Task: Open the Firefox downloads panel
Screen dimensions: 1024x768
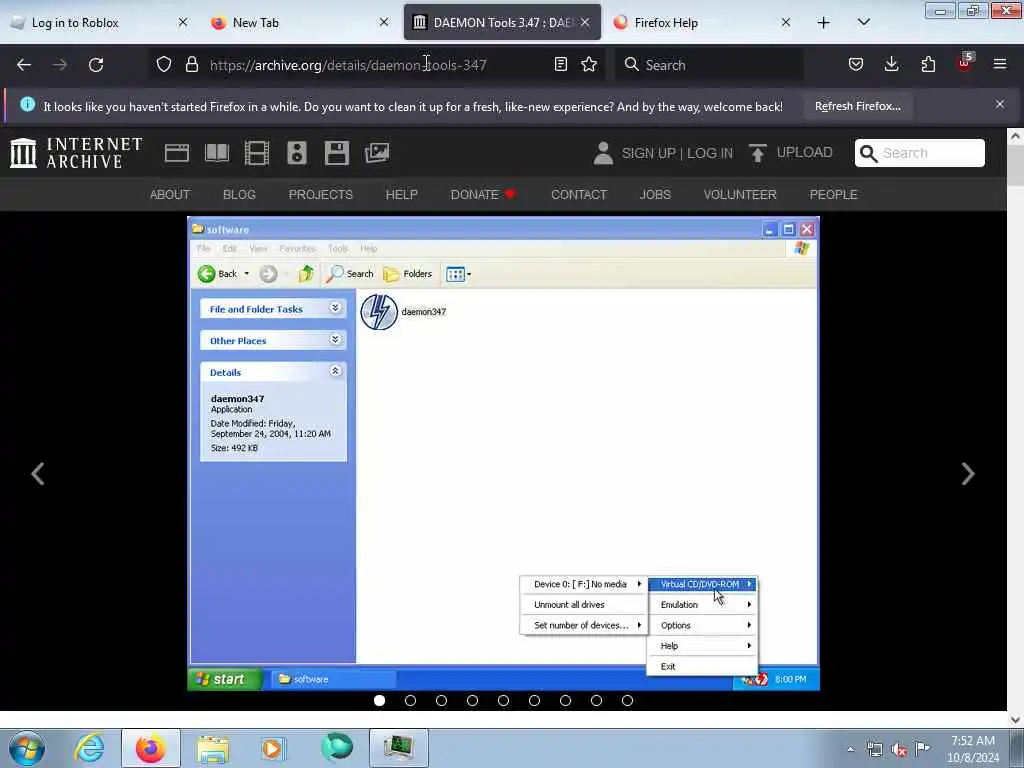Action: coord(891,64)
